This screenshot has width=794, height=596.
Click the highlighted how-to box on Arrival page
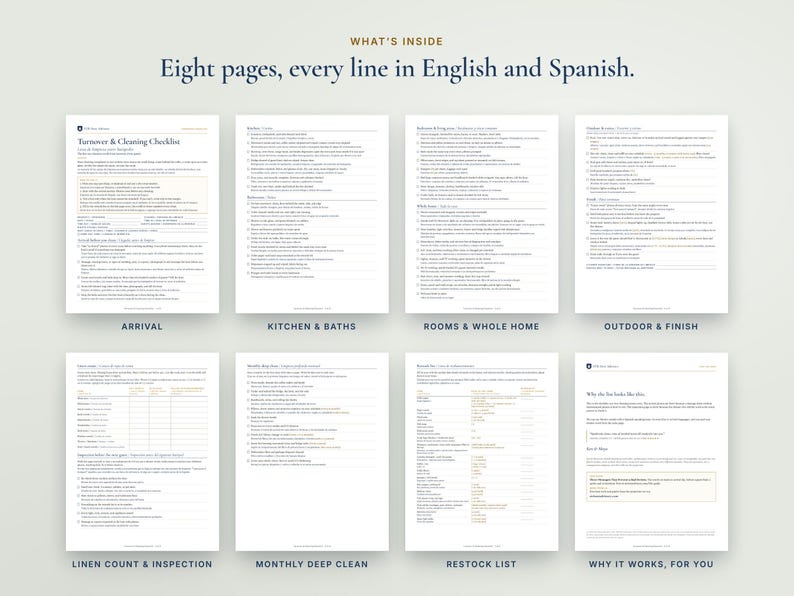tap(142, 194)
